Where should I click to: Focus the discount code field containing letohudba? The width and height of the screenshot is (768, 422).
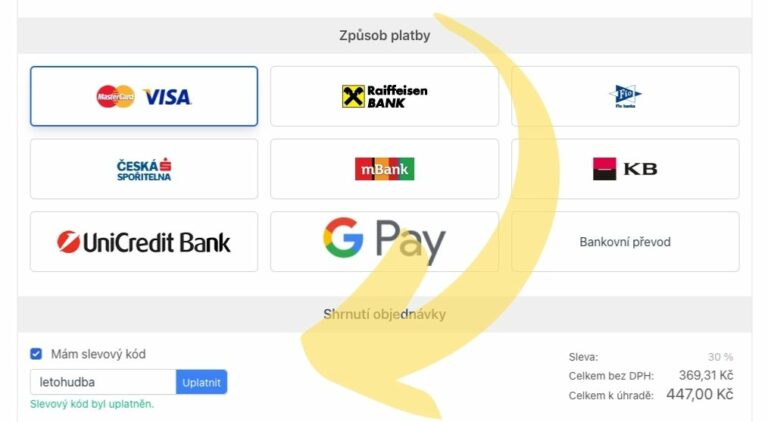pyautogui.click(x=103, y=382)
